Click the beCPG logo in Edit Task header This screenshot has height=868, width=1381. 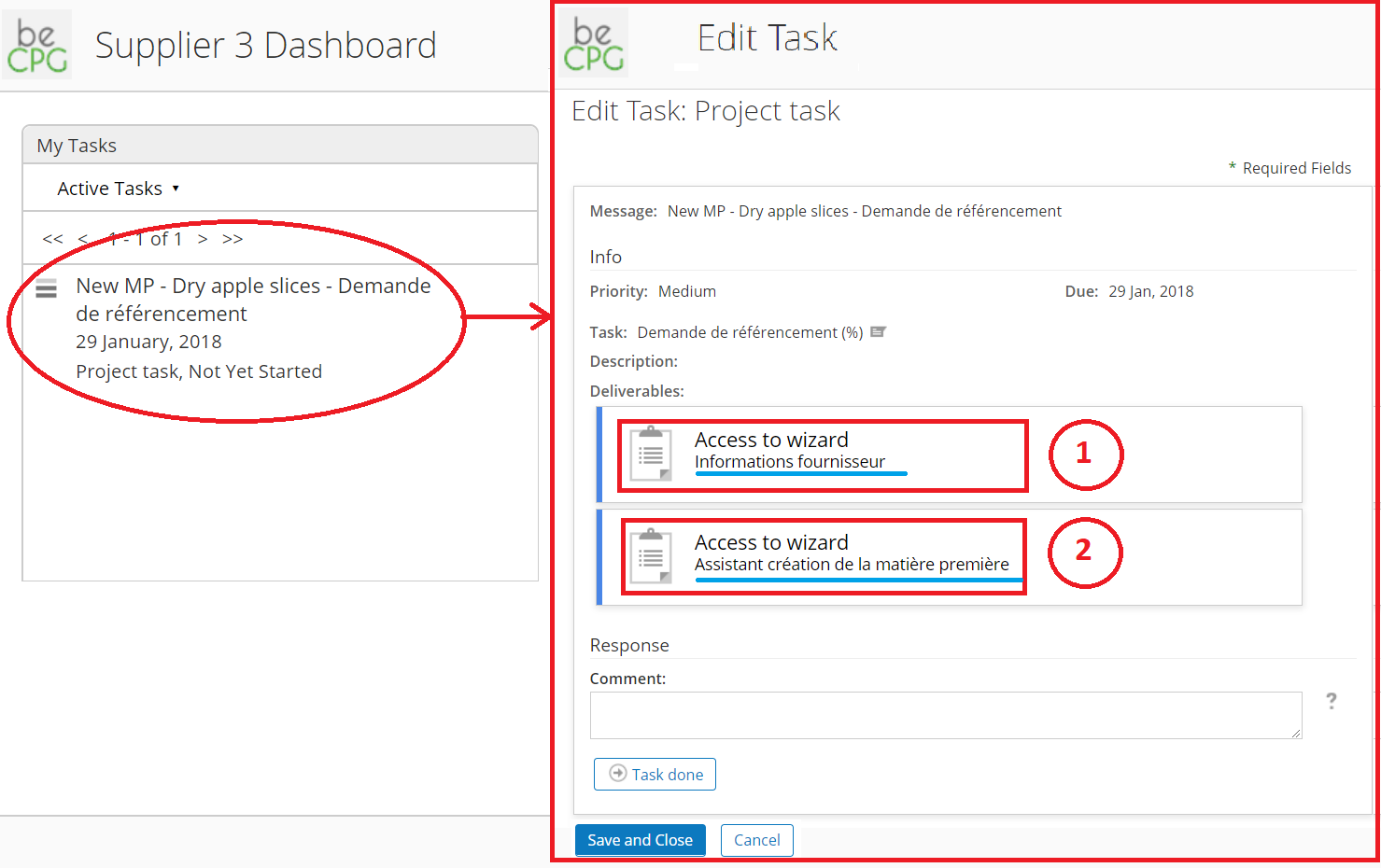(x=594, y=44)
